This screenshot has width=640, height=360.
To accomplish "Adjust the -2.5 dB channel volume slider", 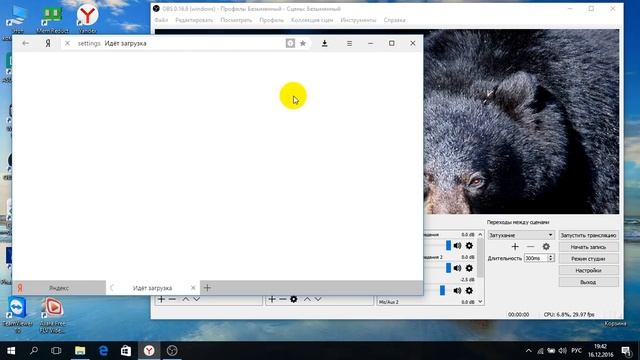I will tap(442, 290).
